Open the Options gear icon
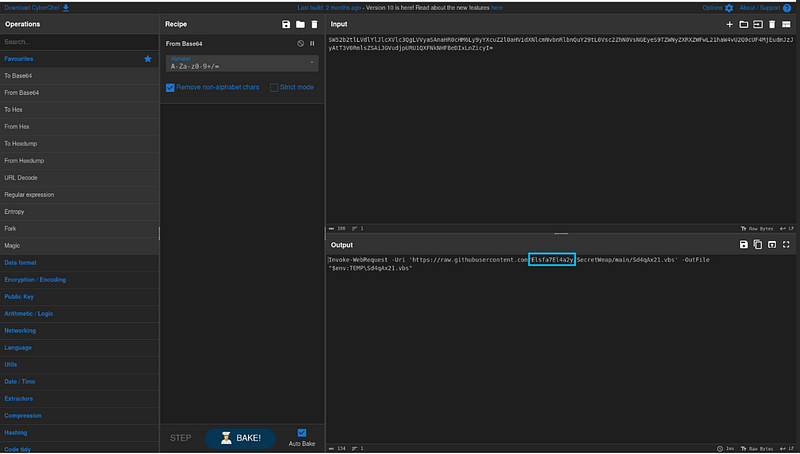This screenshot has height=454, width=800. point(729,8)
